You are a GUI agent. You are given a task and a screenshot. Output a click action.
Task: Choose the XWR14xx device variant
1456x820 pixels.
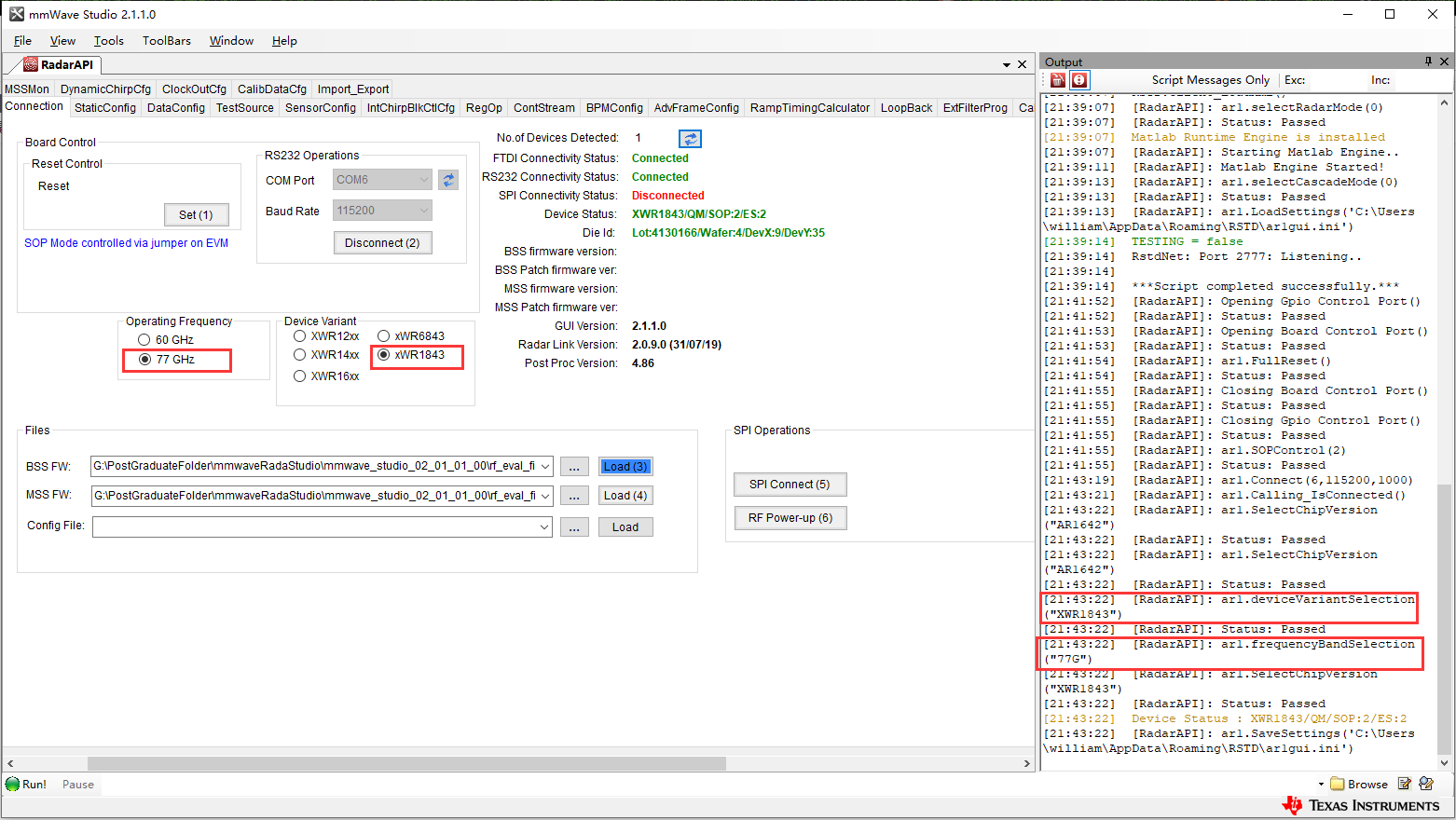click(x=299, y=355)
